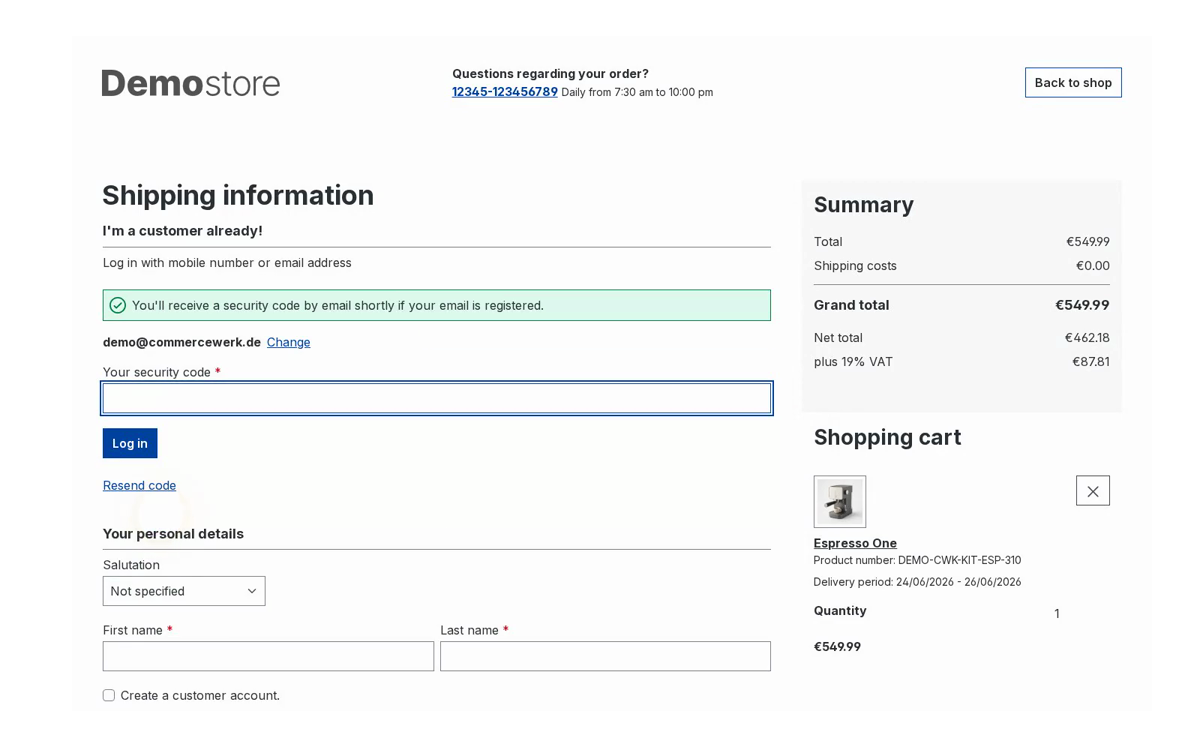The height and width of the screenshot is (750, 1200).
Task: Open the Espresso One product link
Action: tap(855, 543)
